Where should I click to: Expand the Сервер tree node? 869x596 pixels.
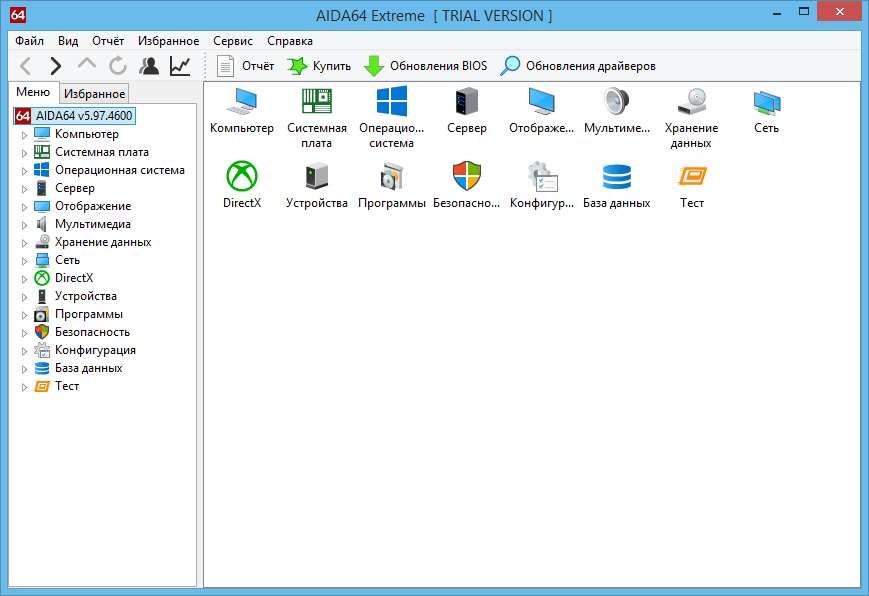click(24, 189)
